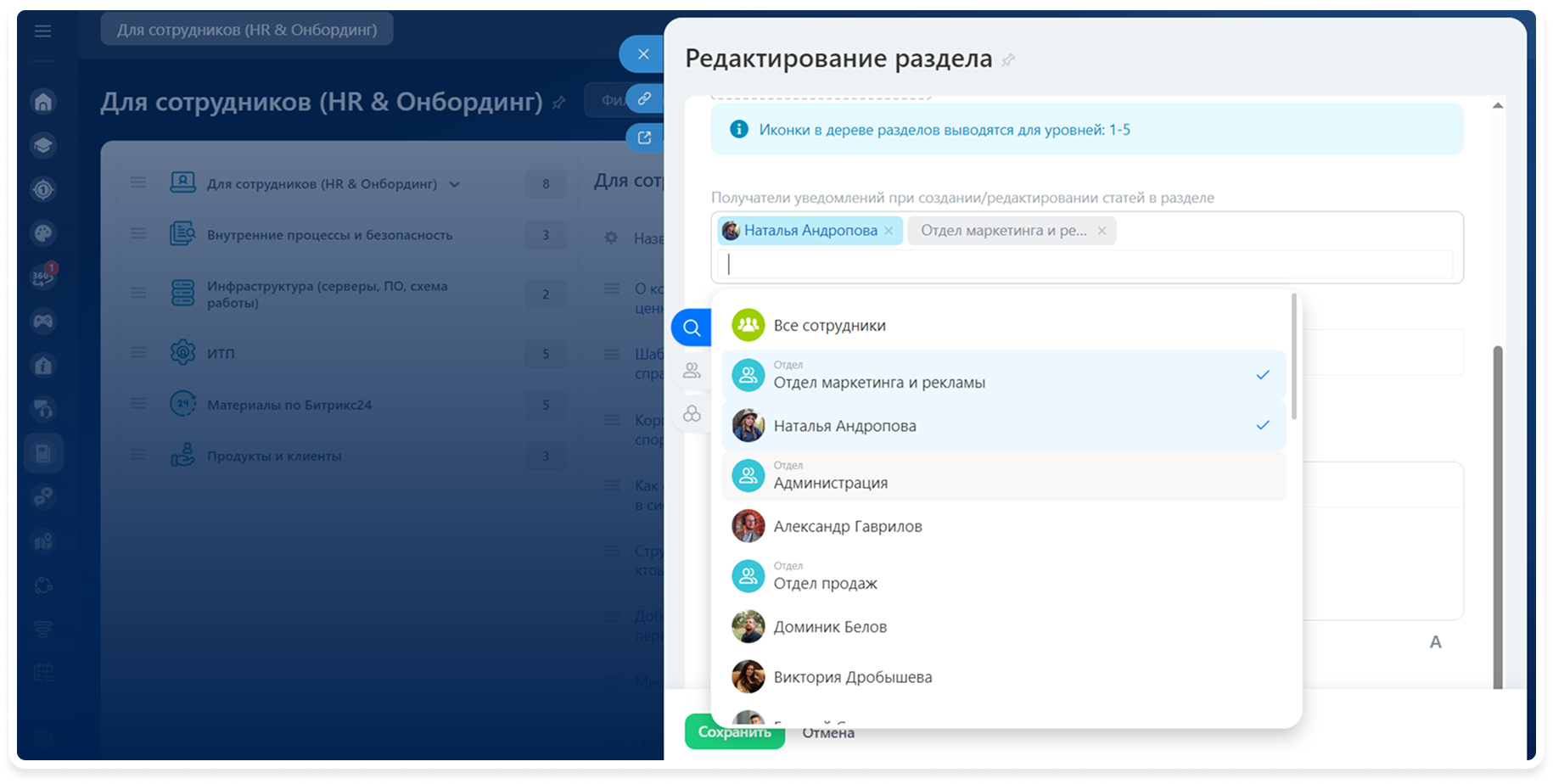
Task: Select Виктория Дробышева from the list
Action: pos(1004,677)
